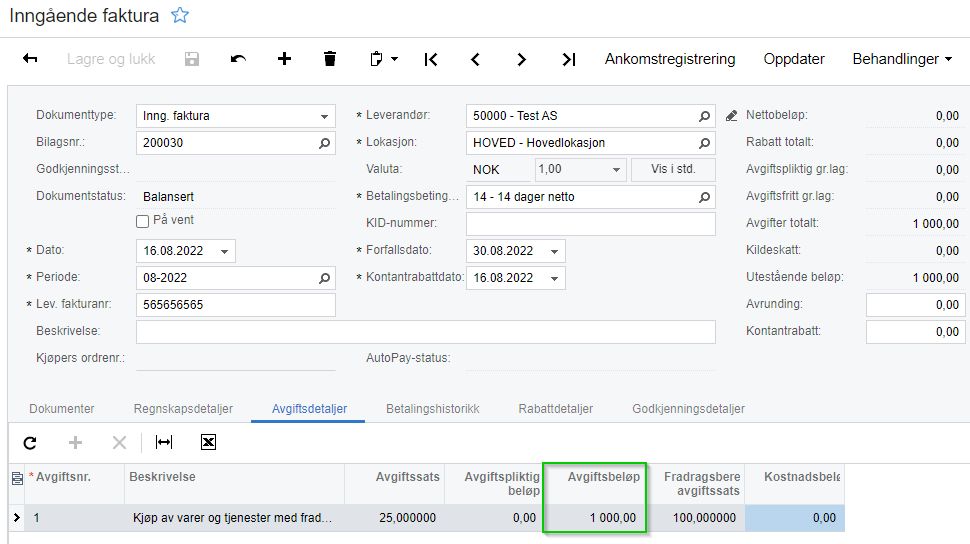The height and width of the screenshot is (544, 970).
Task: Fit grid columns to width
Action: 164,442
